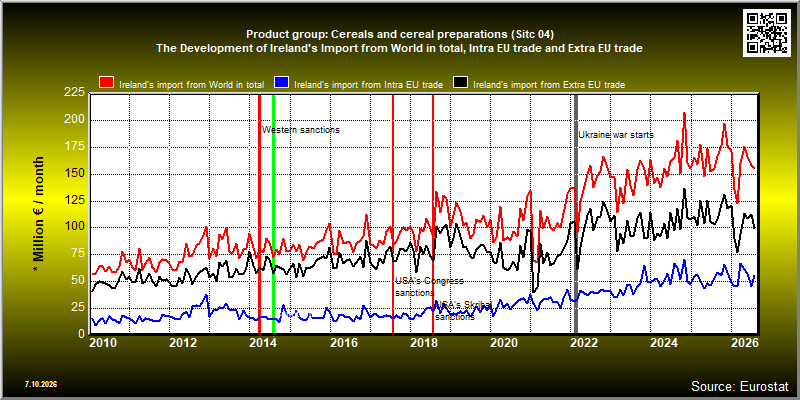The height and width of the screenshot is (400, 800).
Task: Click the y-axis value 200
Action: pos(74,120)
